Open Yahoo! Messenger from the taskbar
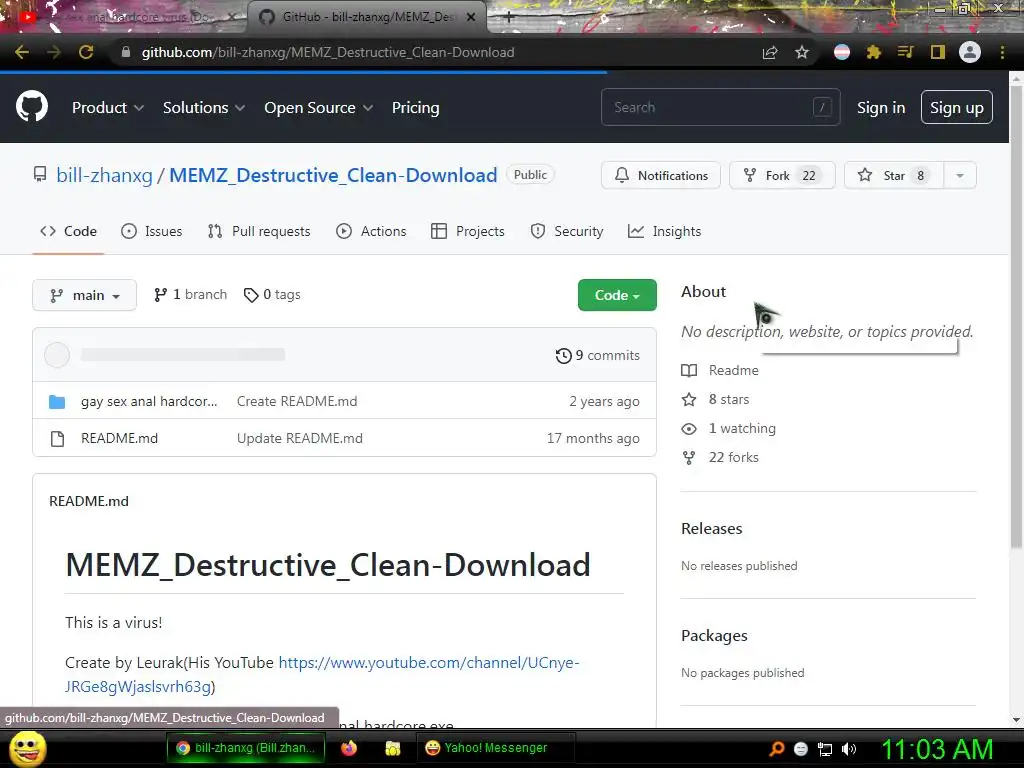The height and width of the screenshot is (768, 1024). point(495,748)
